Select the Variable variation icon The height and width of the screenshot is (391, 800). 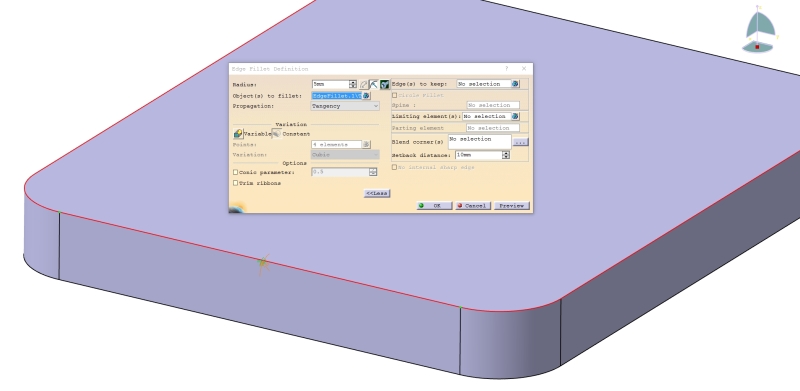coord(238,134)
